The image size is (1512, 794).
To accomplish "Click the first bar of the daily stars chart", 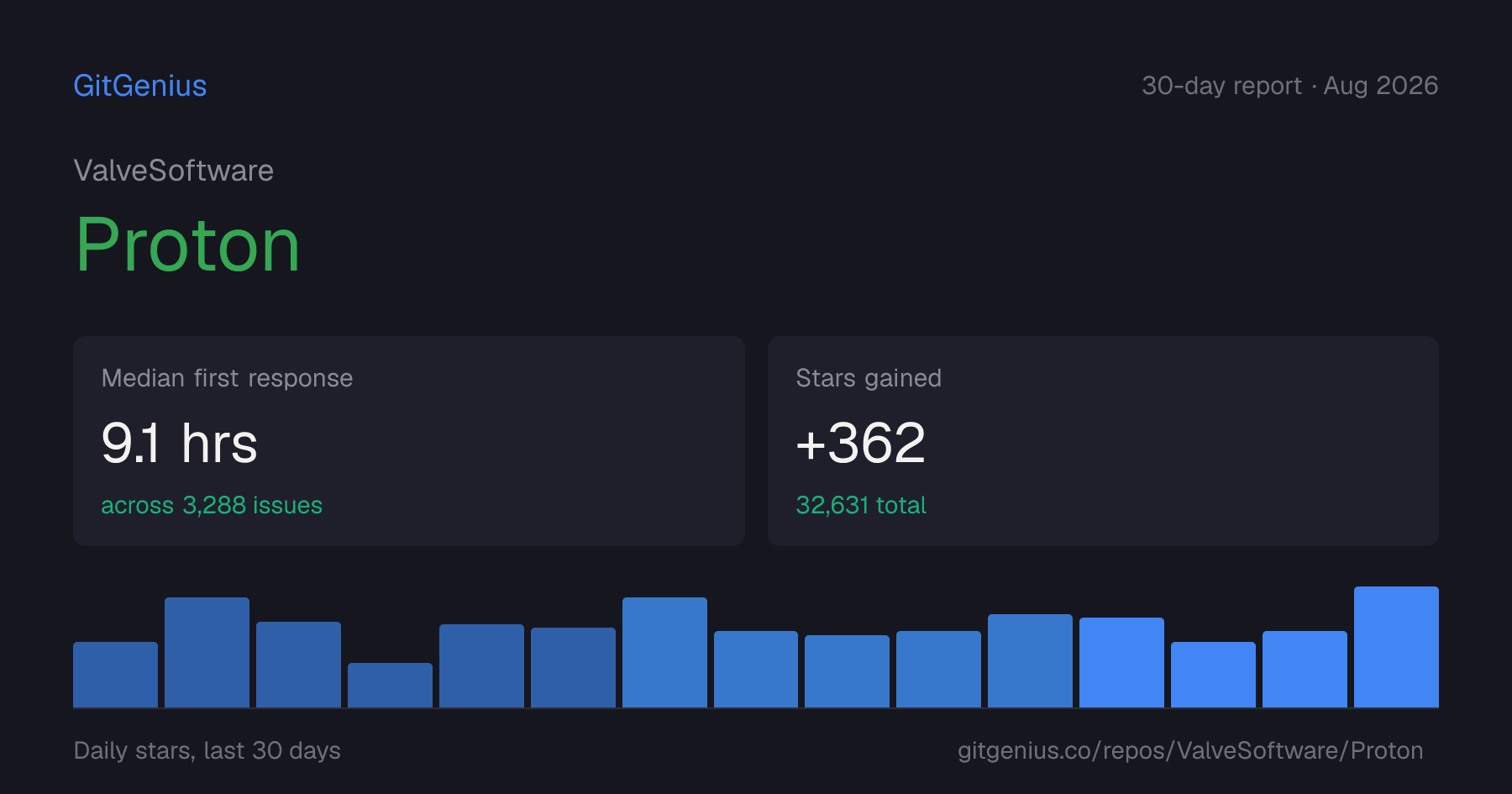I will pos(115,675).
